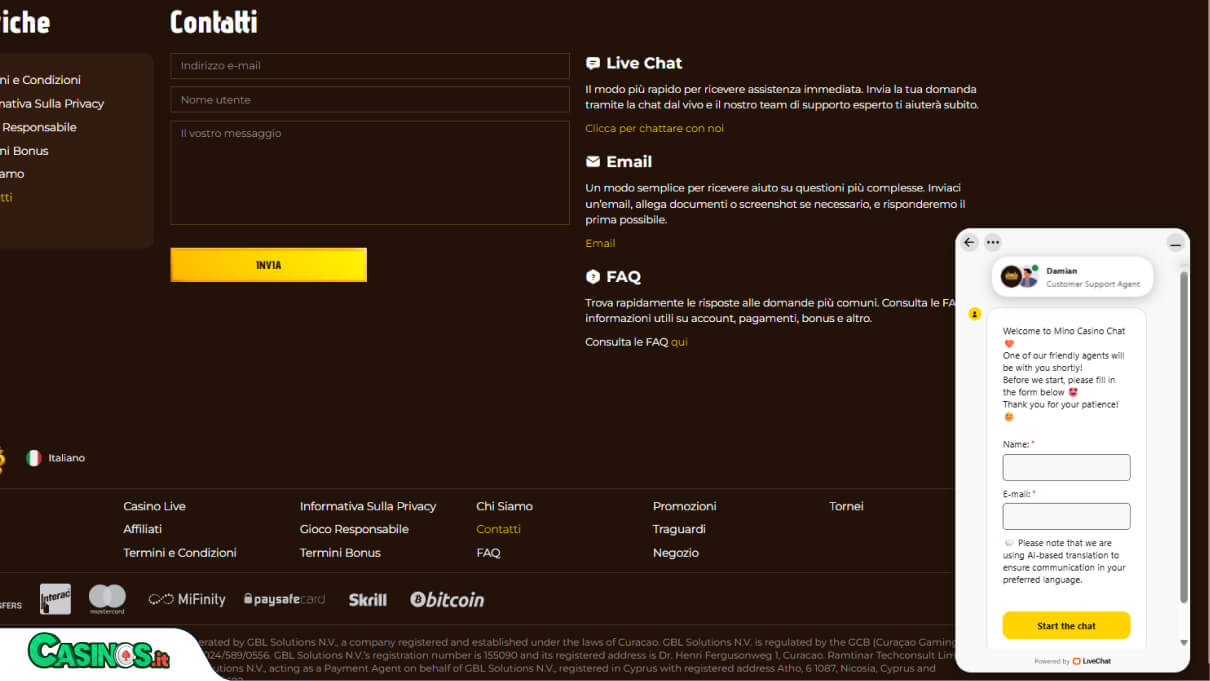
Task: Open Tornei footer link
Action: pos(846,506)
